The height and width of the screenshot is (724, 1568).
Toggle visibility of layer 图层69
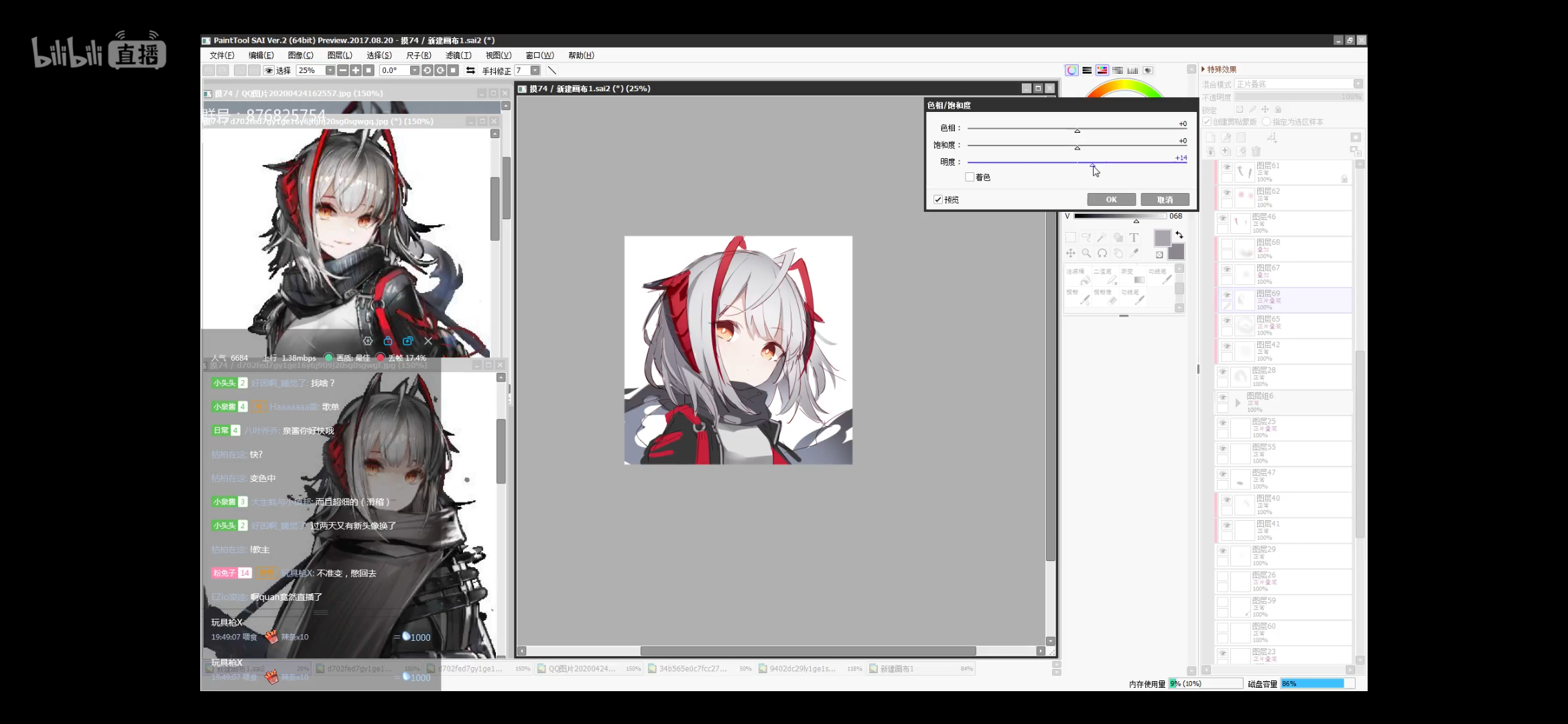coord(1227,295)
